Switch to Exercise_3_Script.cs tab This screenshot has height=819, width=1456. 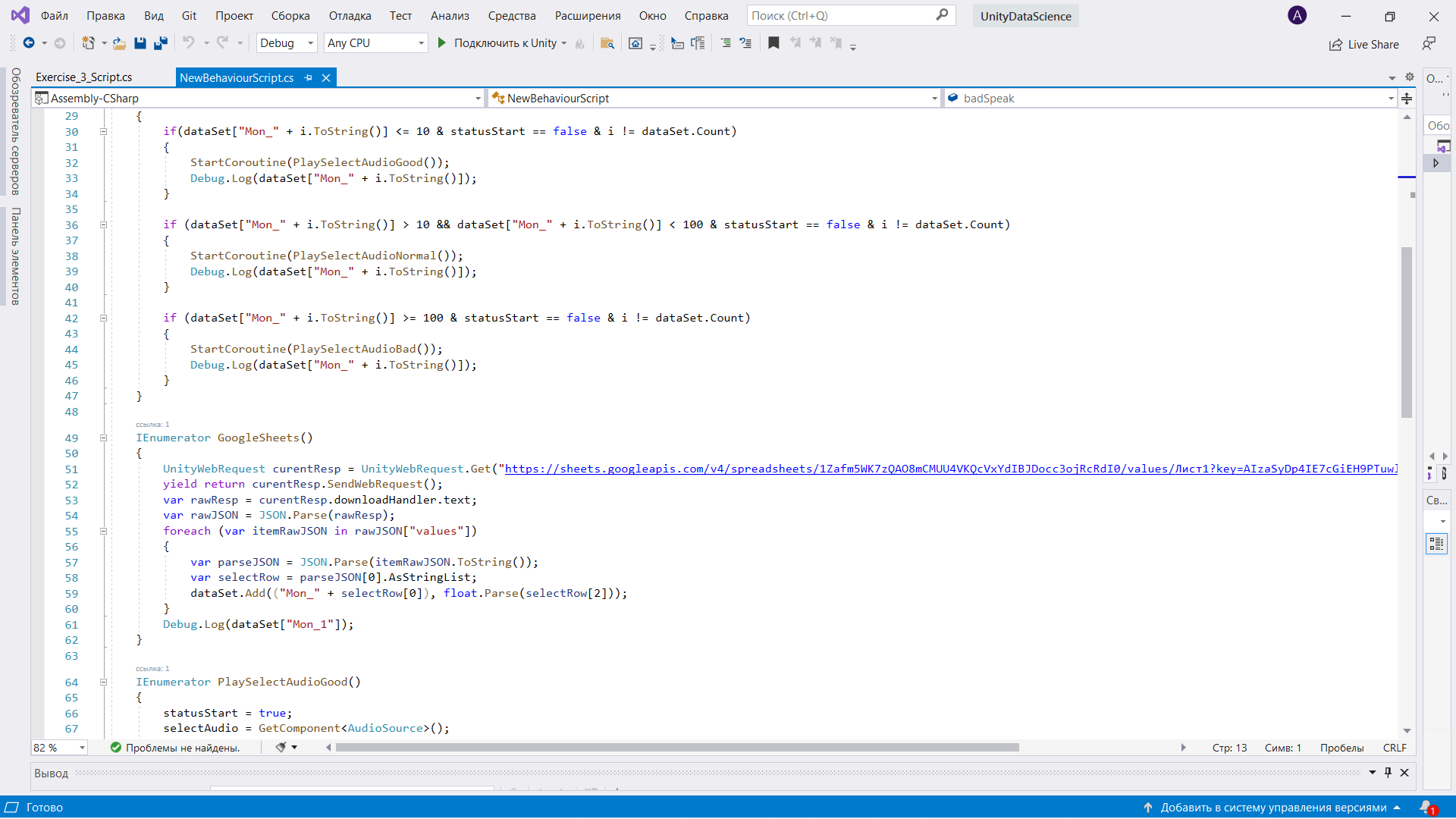tap(84, 77)
